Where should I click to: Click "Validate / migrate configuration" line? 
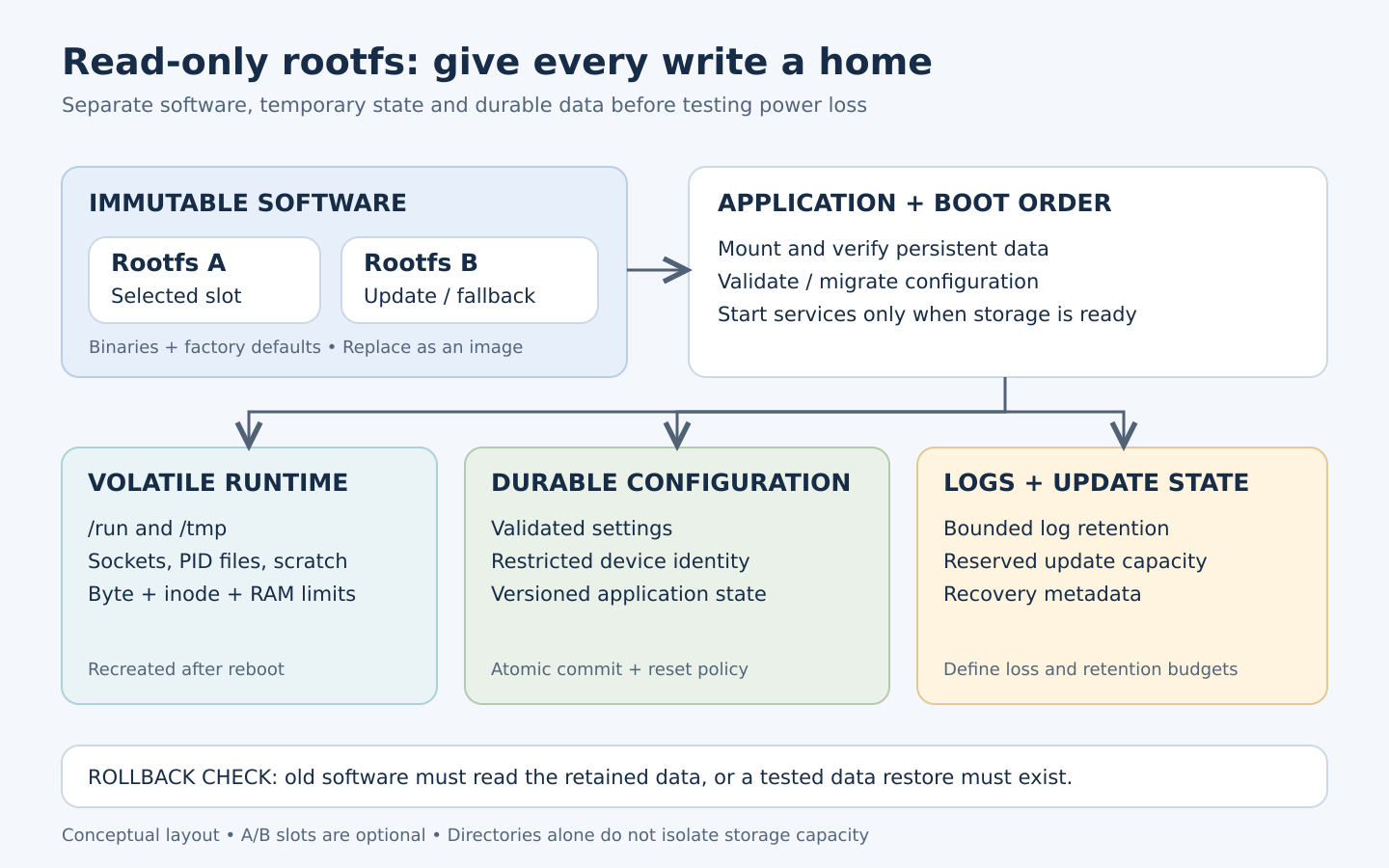(x=879, y=282)
